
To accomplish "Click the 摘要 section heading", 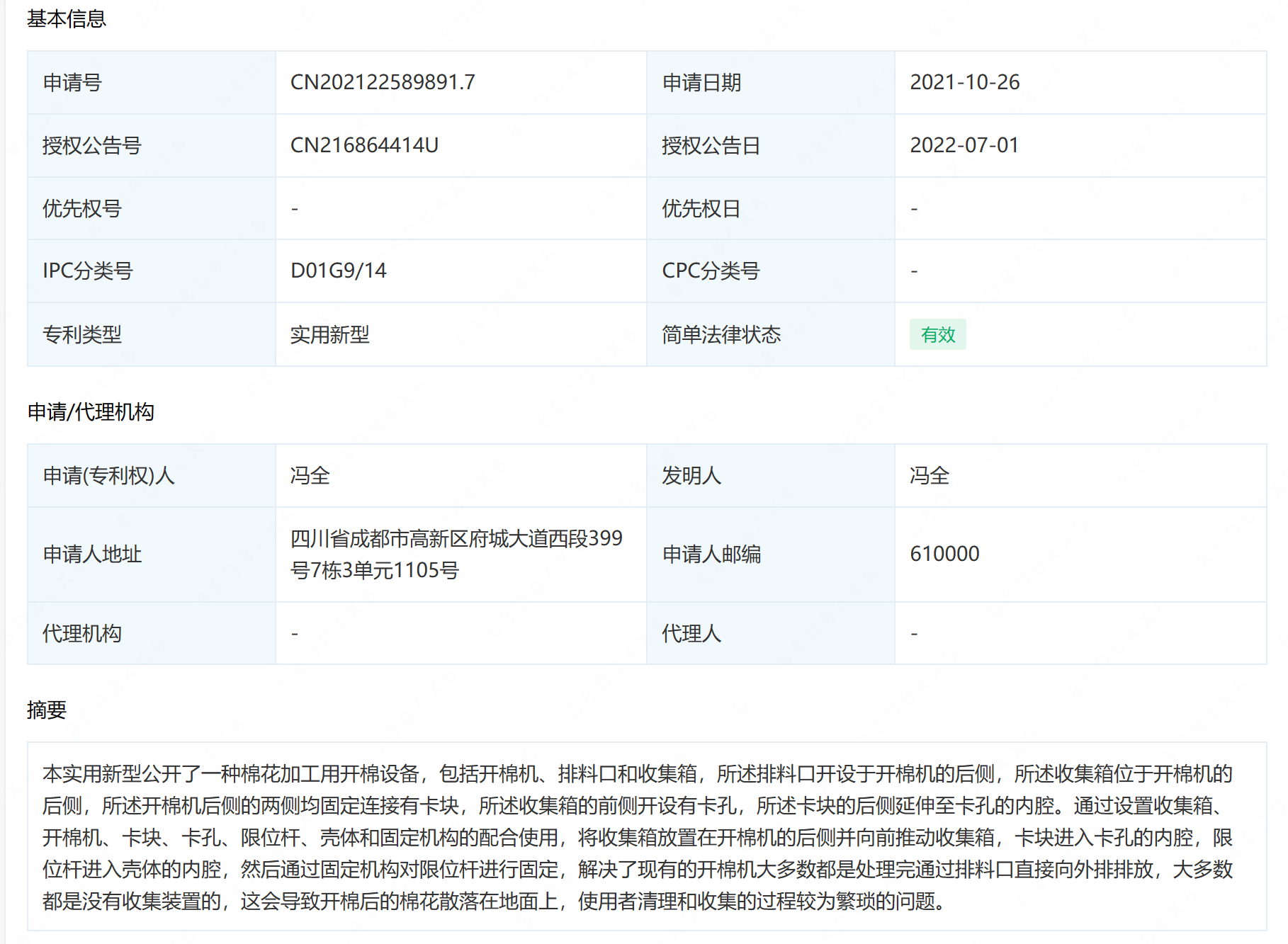I will click(x=47, y=710).
